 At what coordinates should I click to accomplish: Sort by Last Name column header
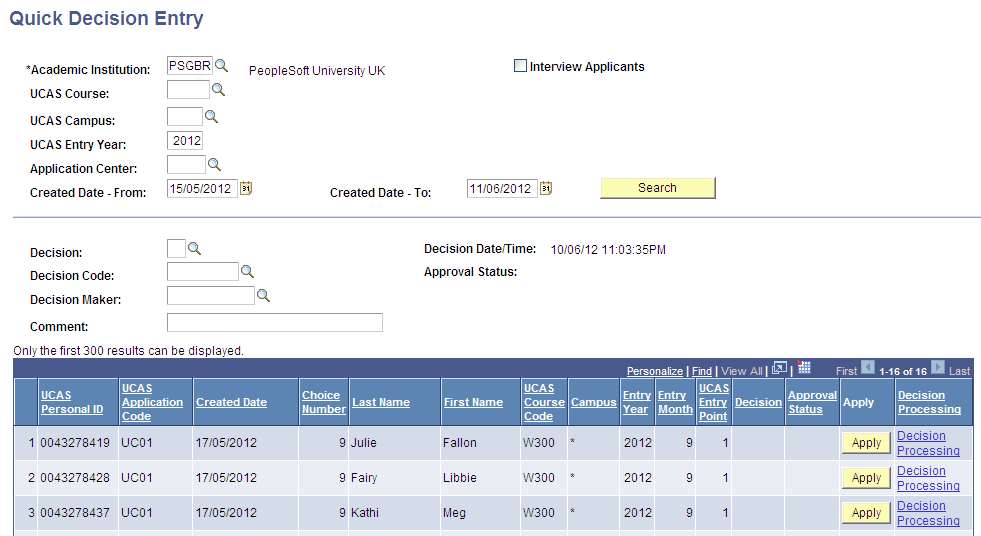(381, 402)
